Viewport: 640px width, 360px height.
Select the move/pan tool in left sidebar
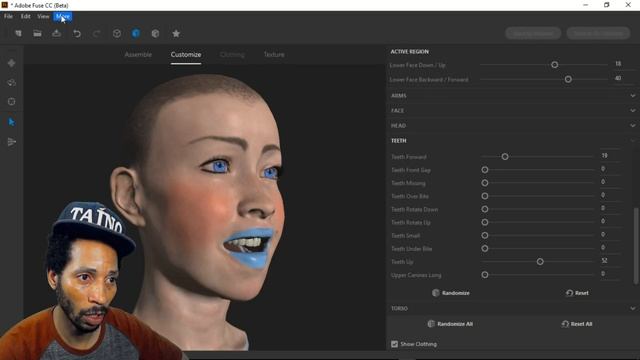pyautogui.click(x=11, y=63)
